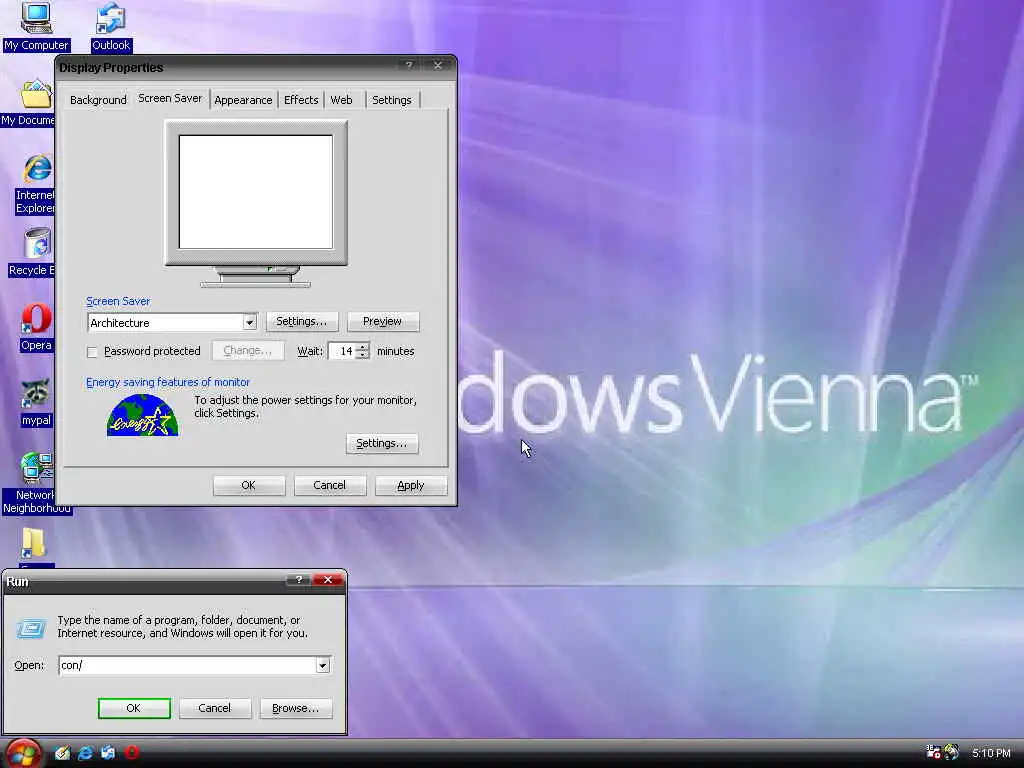Screen dimensions: 1024x768
Task: Click OK in Display Properties
Action: [249, 485]
